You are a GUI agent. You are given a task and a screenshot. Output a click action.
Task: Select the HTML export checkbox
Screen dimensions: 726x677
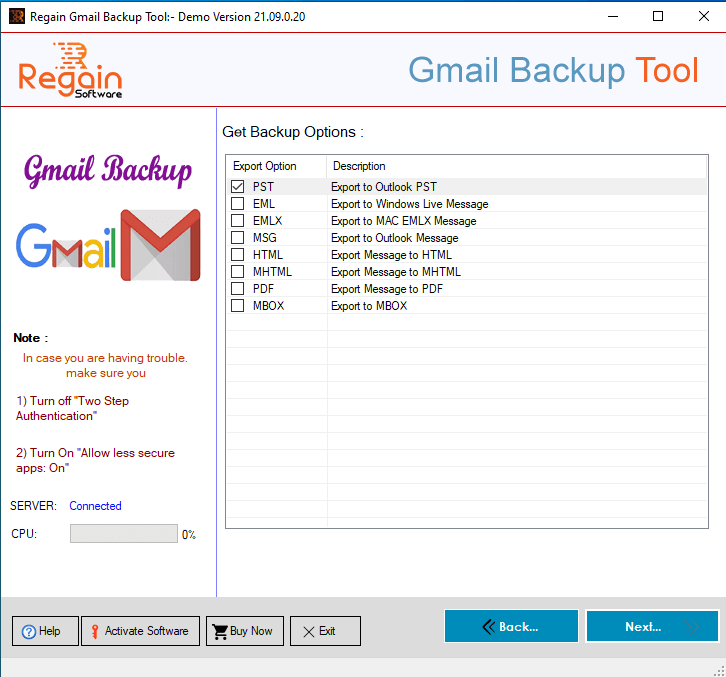click(238, 255)
